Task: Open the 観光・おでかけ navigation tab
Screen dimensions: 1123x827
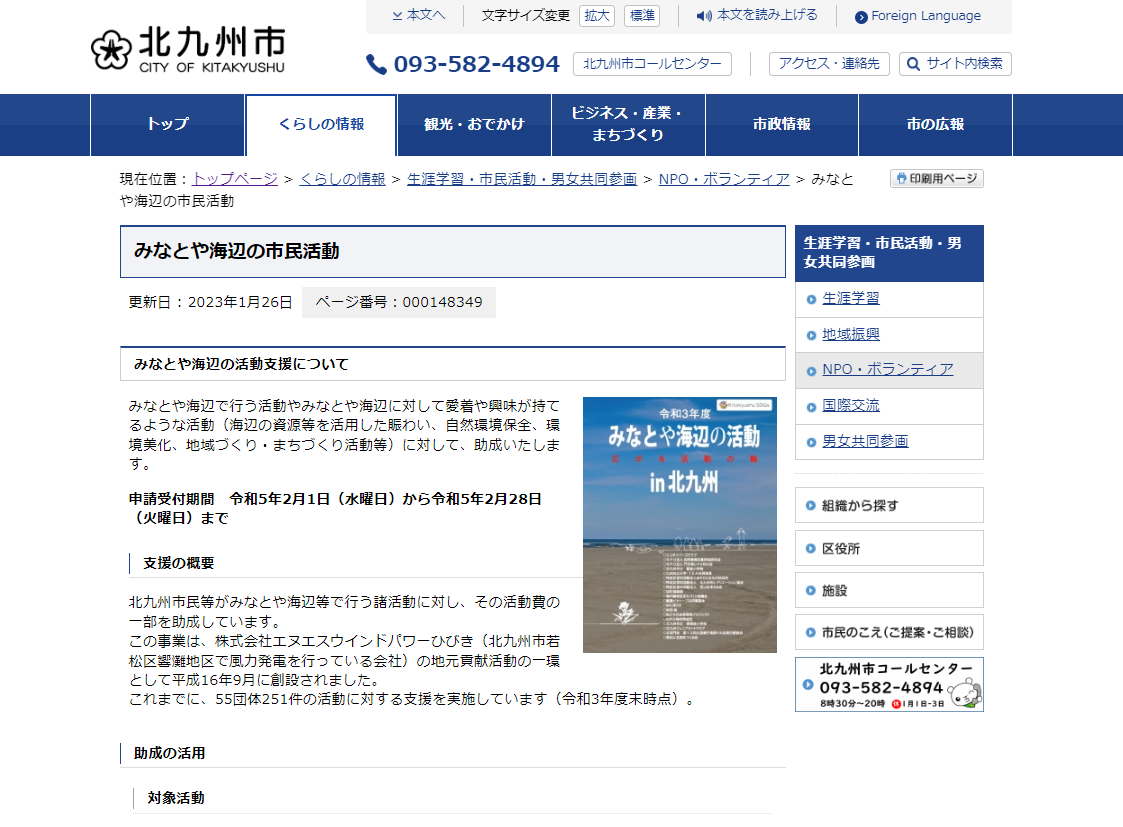Action: (474, 125)
